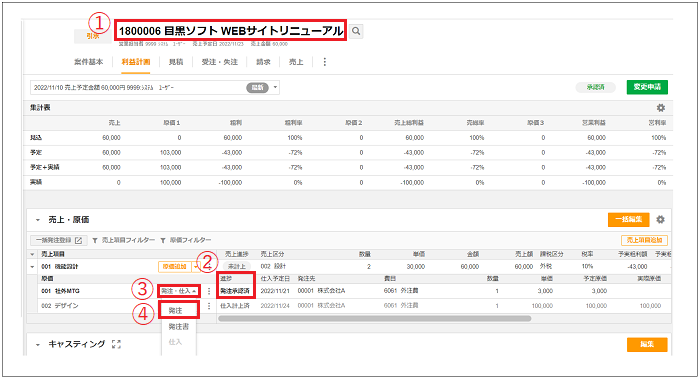700x378 pixels.
Task: Open the 見積 tab
Action: (x=176, y=62)
